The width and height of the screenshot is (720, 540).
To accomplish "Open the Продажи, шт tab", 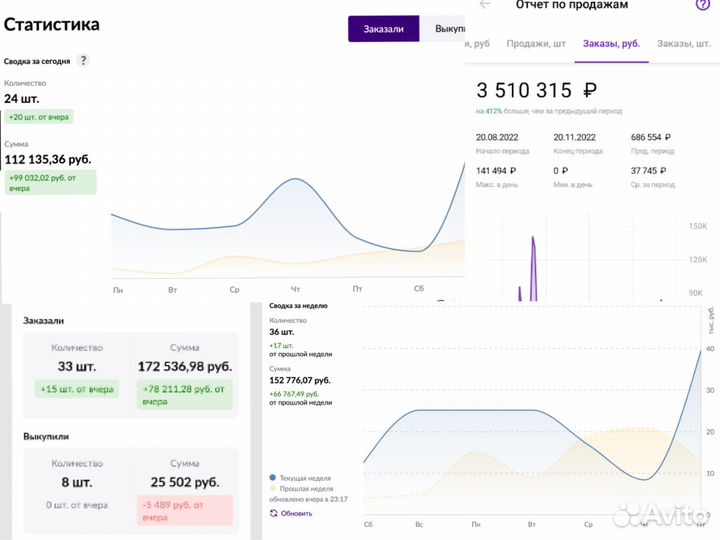I will coord(536,43).
